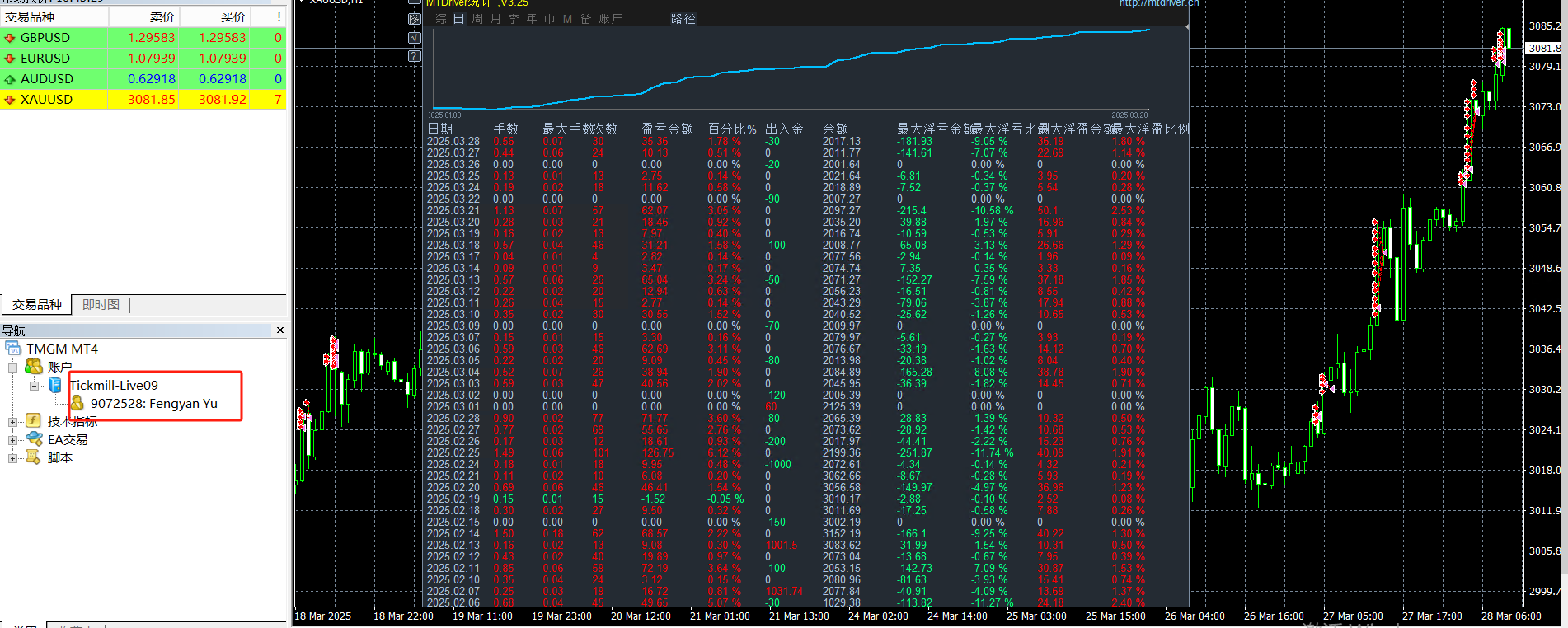Switch to the 即时图 tick chart tab
Viewport: 1568px width, 628px height.
point(101,305)
